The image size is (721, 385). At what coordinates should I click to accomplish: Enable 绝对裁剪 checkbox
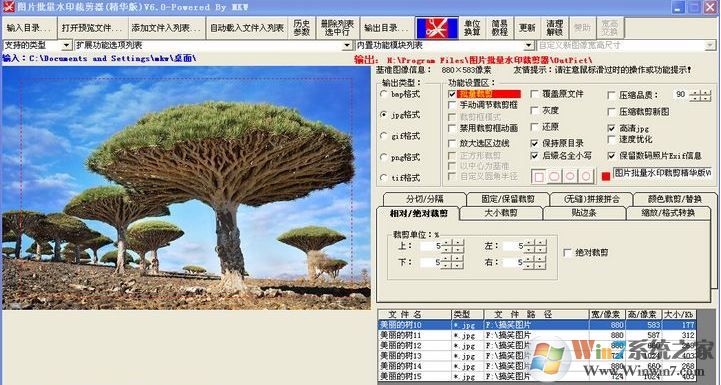pos(568,253)
